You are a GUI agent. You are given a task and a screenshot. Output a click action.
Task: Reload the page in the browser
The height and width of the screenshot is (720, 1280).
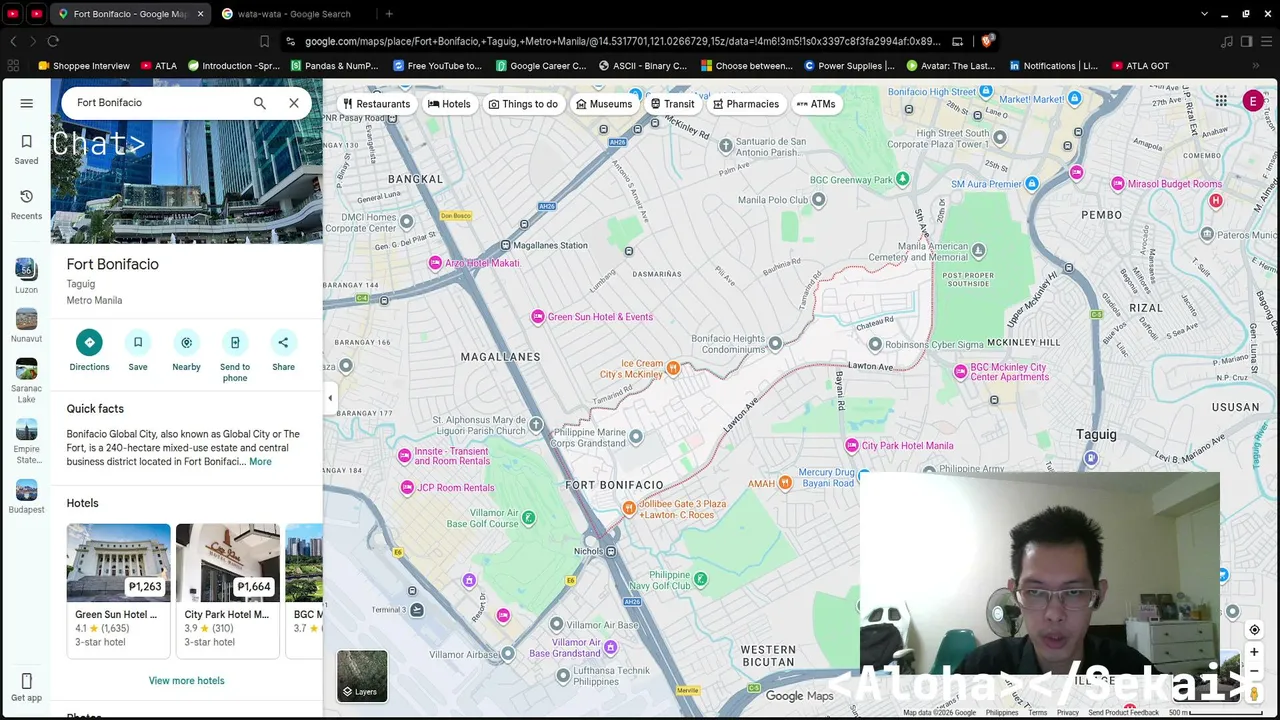[53, 41]
